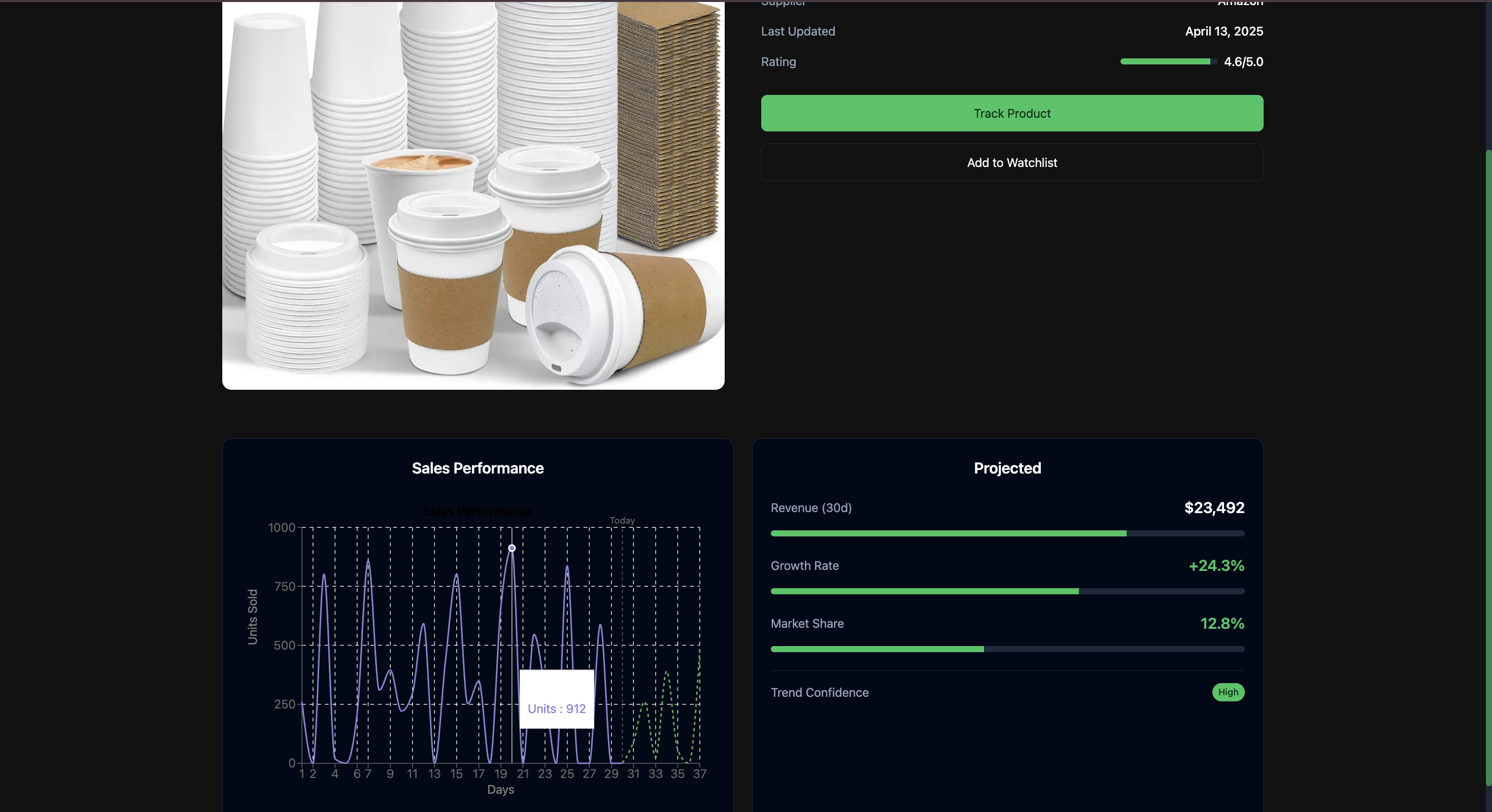This screenshot has height=812, width=1492.
Task: Click the Growth Rate progress bar
Action: (x=1007, y=591)
